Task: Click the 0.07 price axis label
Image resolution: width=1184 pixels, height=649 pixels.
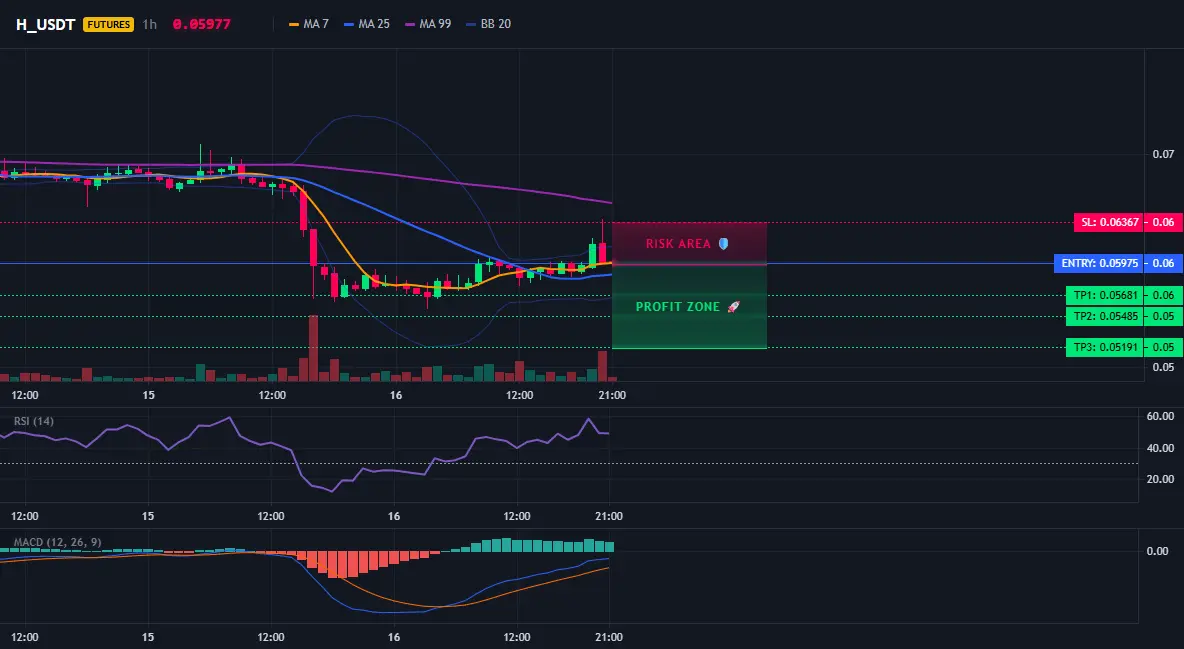Action: tap(1163, 154)
